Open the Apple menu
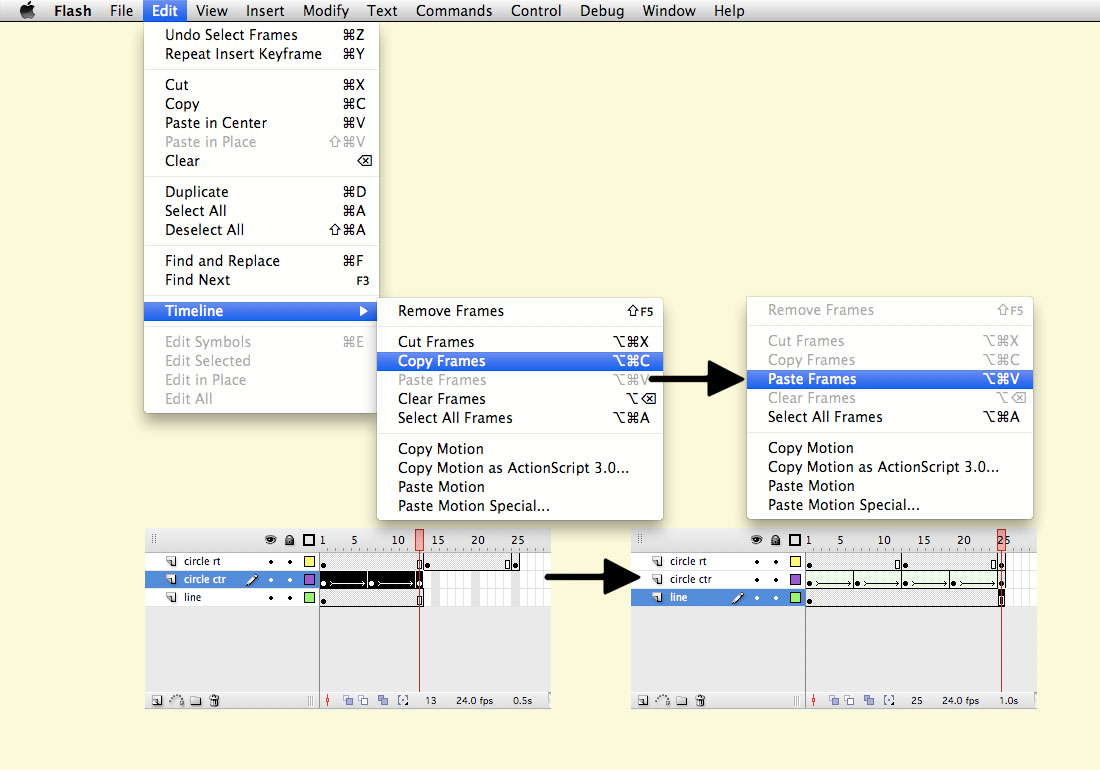The image size is (1100, 770). click(27, 11)
